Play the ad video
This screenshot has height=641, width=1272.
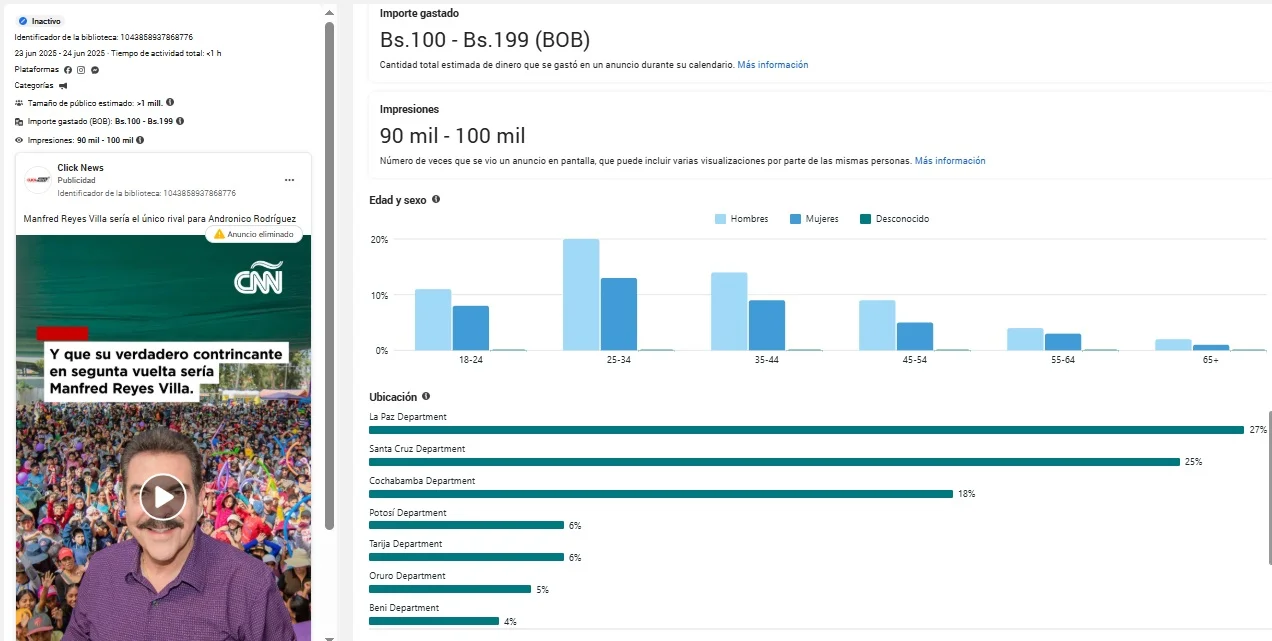tap(163, 496)
